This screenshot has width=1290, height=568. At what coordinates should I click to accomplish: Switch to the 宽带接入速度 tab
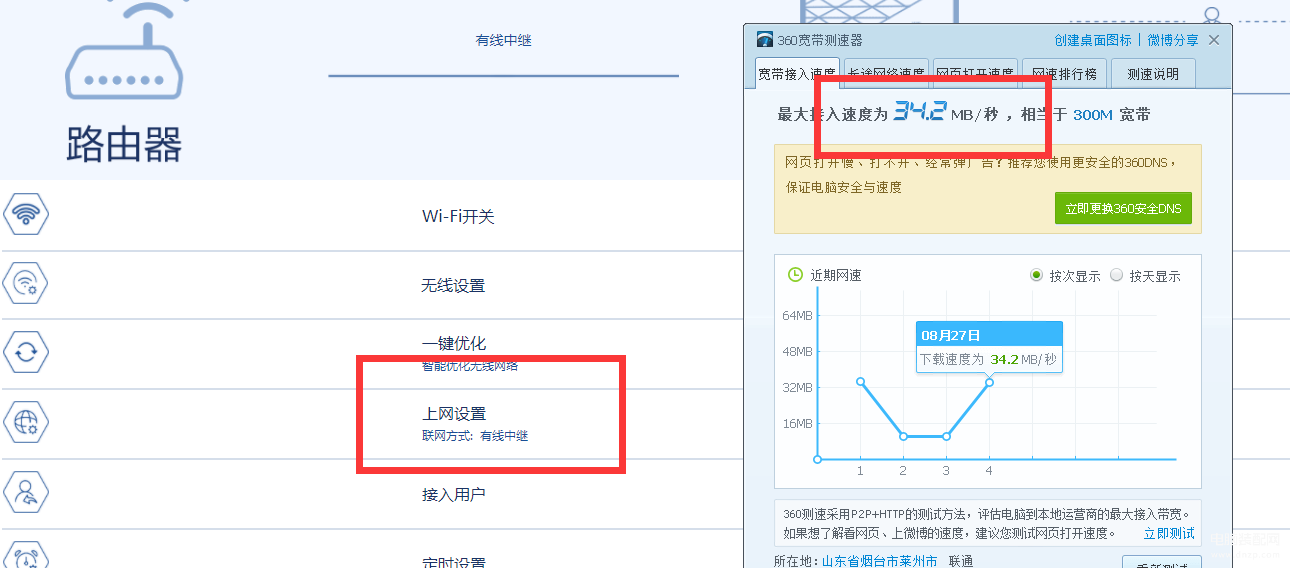pyautogui.click(x=797, y=73)
